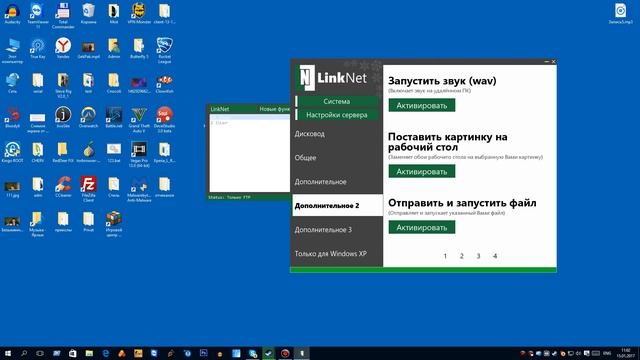Viewport: 640px width, 360px height.
Task: Open the Audacity desktop icon
Action: pos(12,13)
